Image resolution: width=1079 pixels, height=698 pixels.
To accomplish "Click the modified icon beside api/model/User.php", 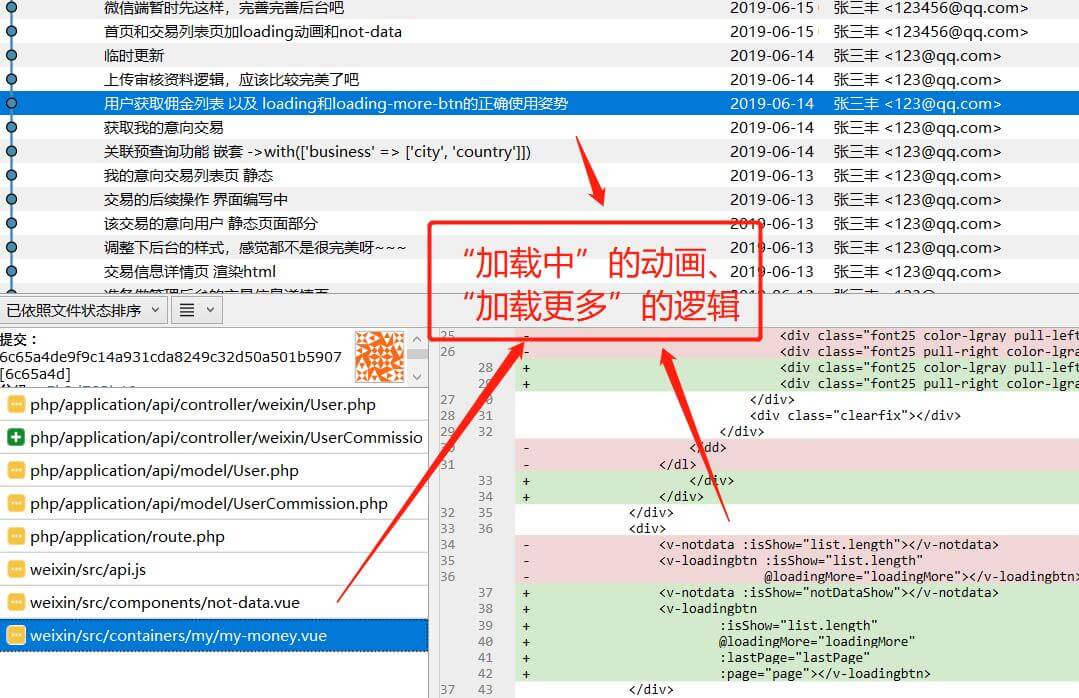I will coord(16,471).
